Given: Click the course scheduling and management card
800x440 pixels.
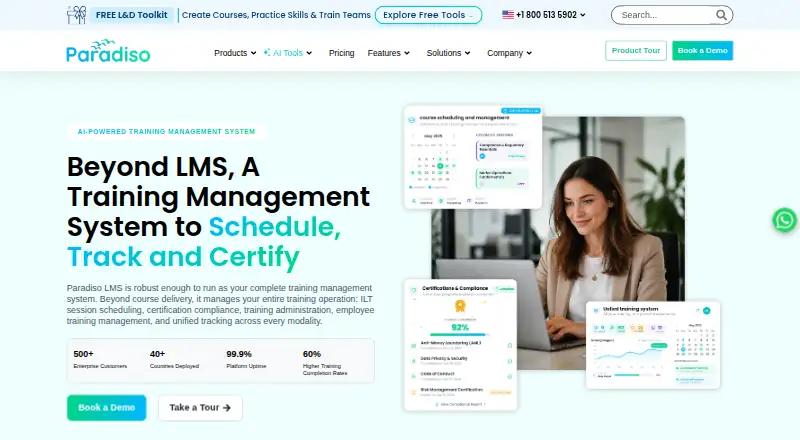Looking at the screenshot, I should (x=473, y=157).
